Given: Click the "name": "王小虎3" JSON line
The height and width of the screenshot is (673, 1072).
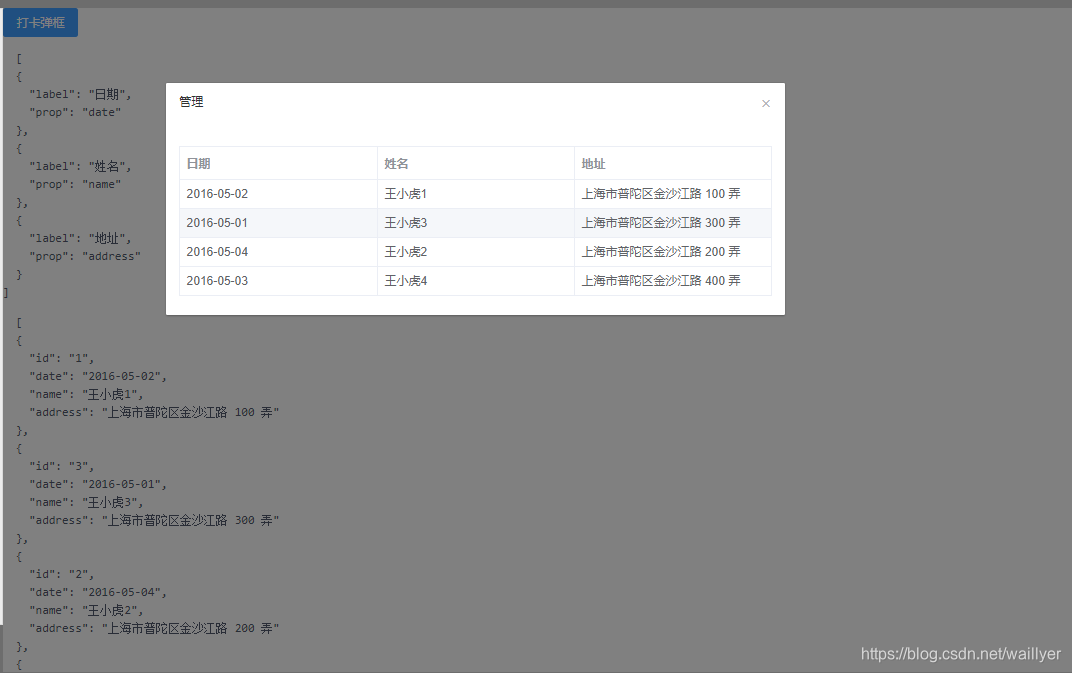Looking at the screenshot, I should pos(86,503).
